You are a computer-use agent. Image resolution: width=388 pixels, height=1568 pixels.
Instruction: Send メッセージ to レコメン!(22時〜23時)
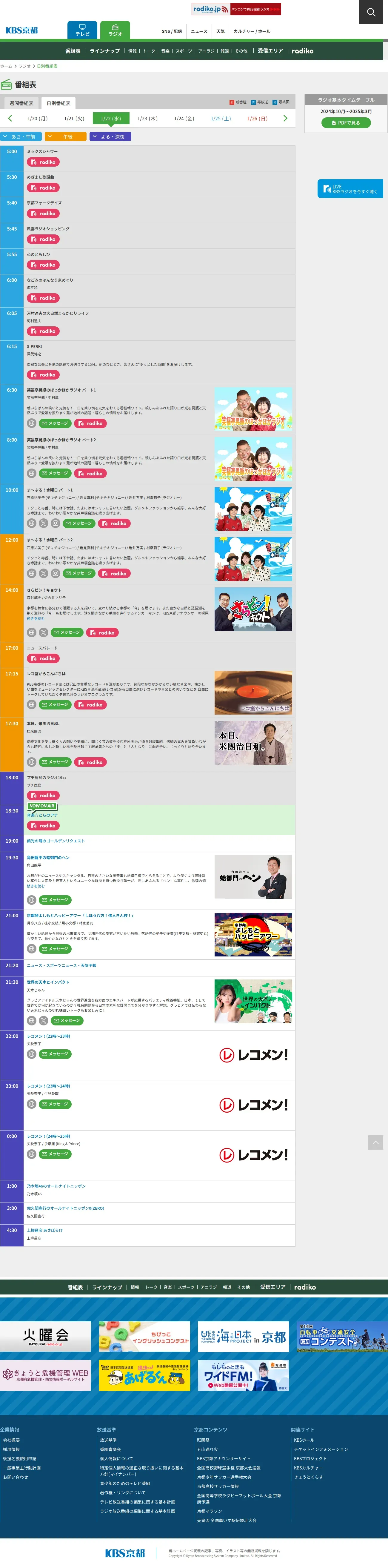pos(55,1054)
